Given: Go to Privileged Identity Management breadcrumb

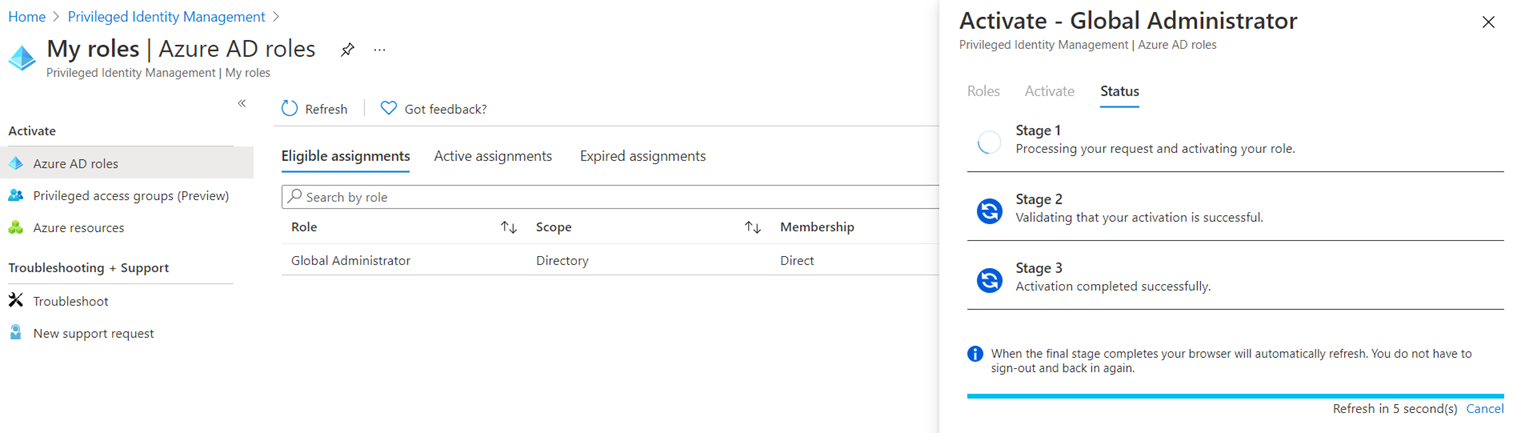Looking at the screenshot, I should tap(166, 17).
